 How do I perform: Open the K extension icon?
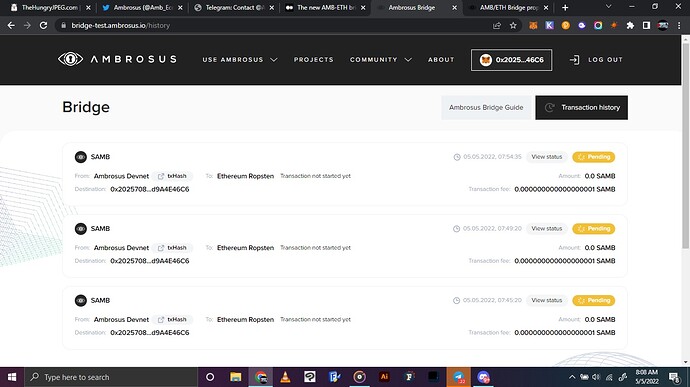click(549, 26)
